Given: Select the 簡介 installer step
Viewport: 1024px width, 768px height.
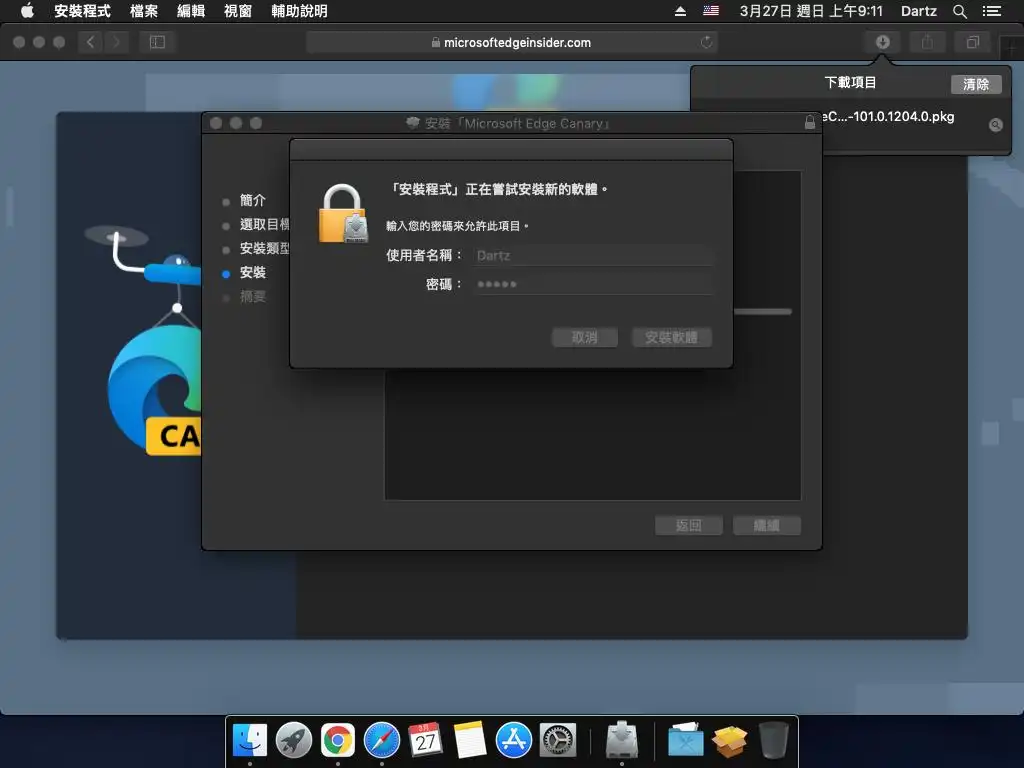Looking at the screenshot, I should [252, 200].
